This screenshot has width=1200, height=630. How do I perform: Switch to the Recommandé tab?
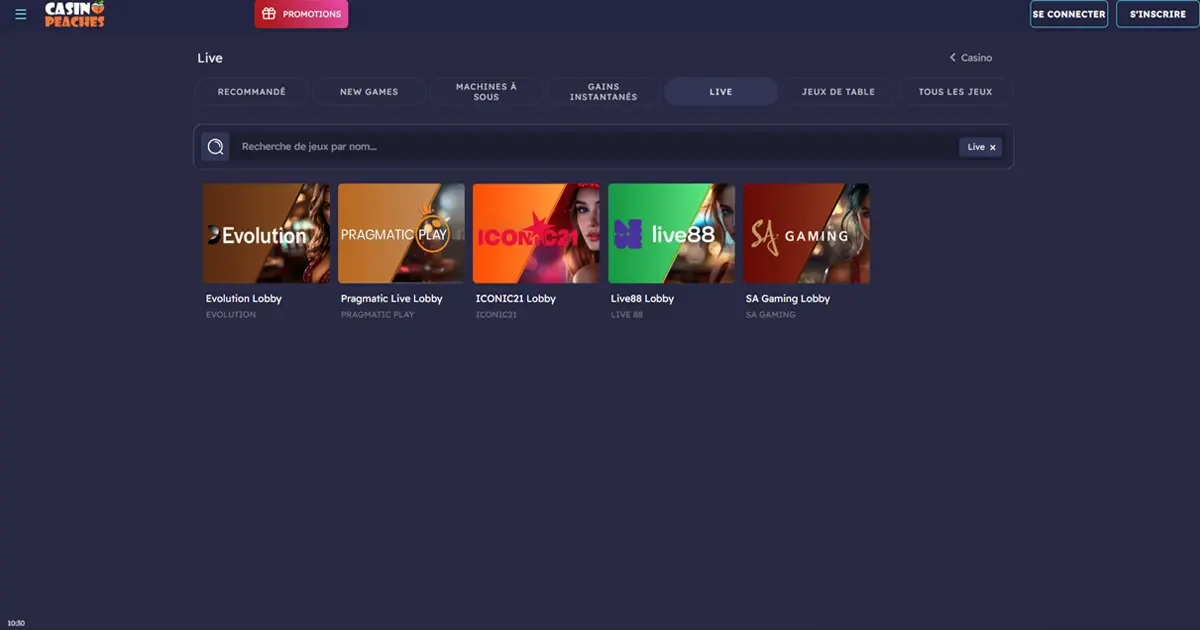[x=252, y=92]
